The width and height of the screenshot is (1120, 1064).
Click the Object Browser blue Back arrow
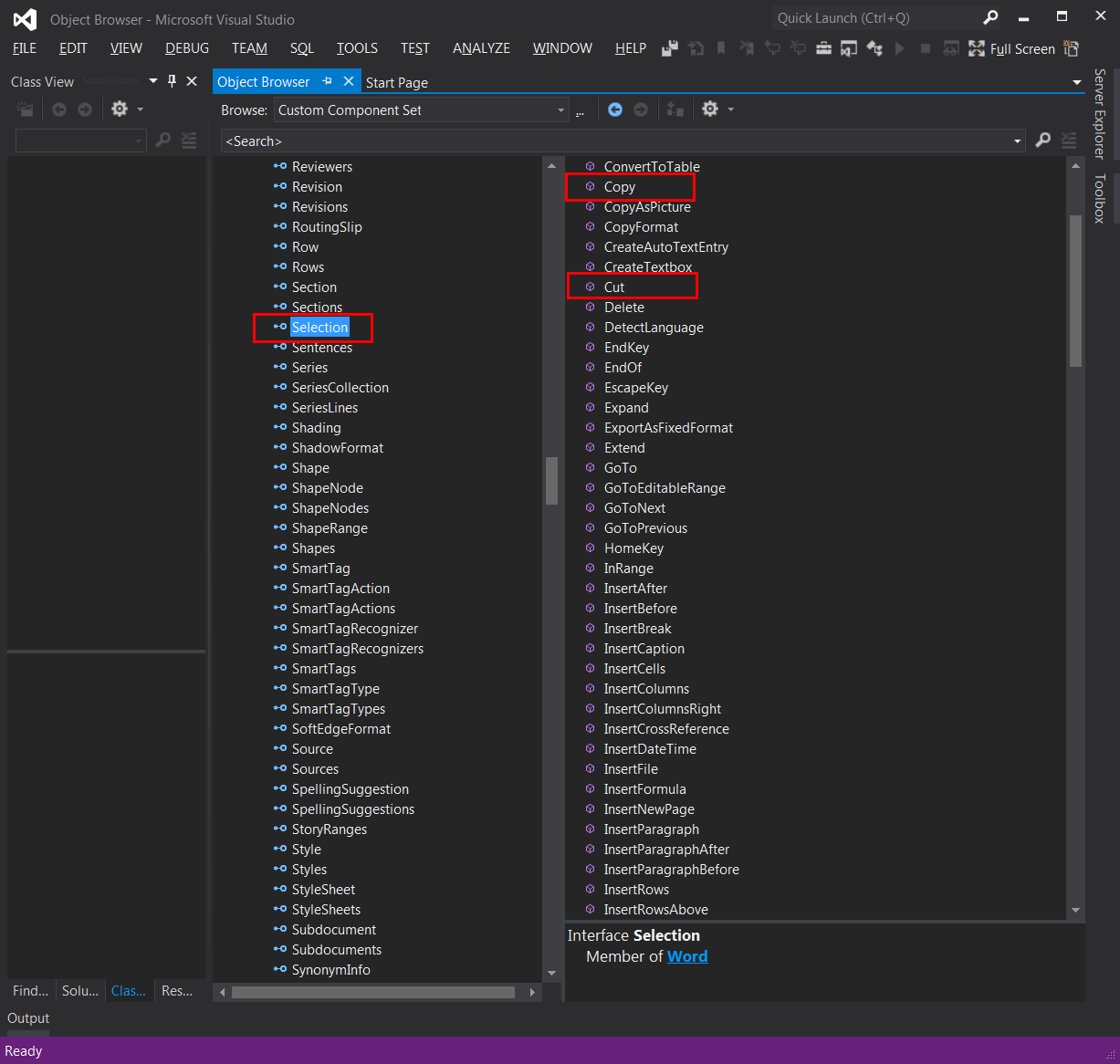click(x=615, y=110)
